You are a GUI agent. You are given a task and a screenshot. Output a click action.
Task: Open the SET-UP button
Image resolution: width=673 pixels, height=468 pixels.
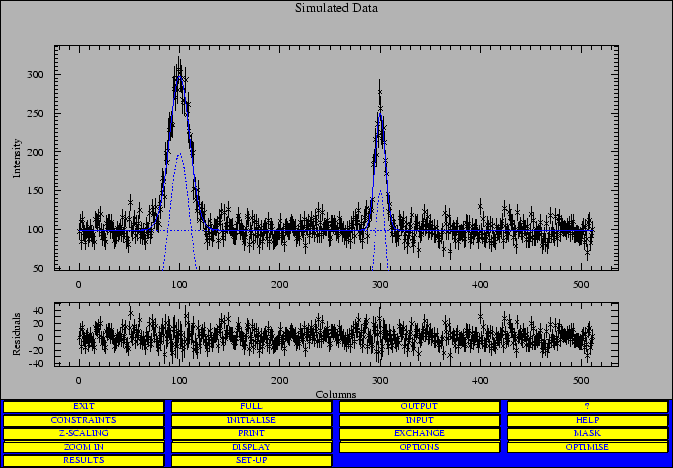click(251, 460)
